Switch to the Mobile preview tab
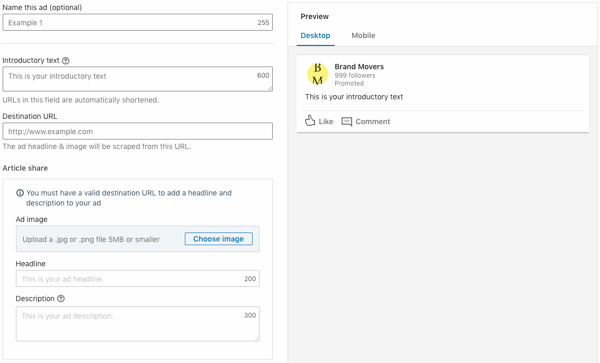 point(363,36)
